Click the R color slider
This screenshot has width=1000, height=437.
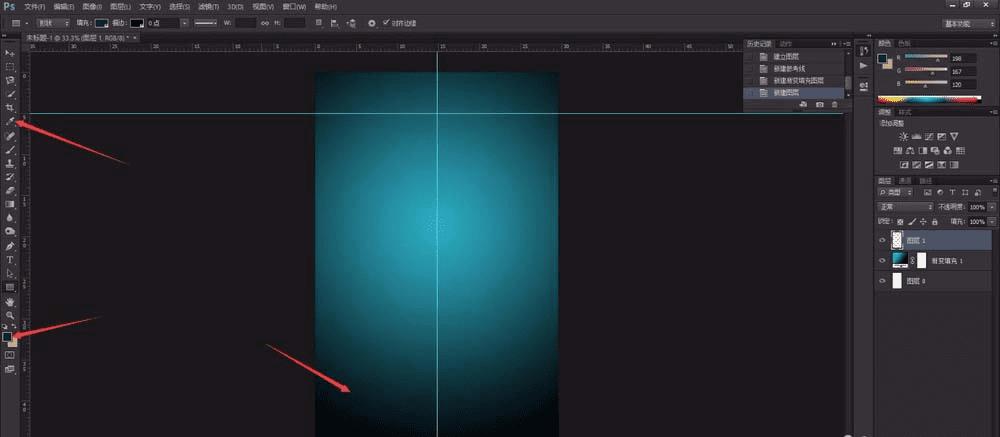click(926, 57)
